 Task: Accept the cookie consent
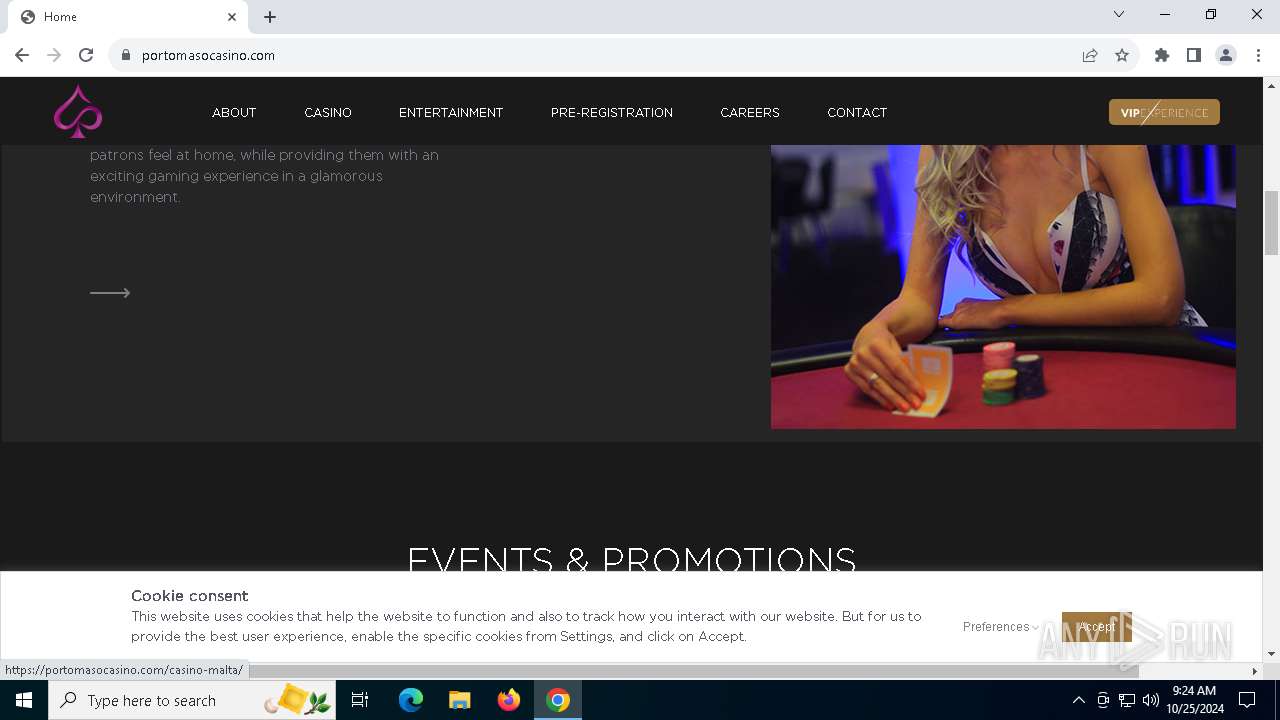pos(1096,627)
